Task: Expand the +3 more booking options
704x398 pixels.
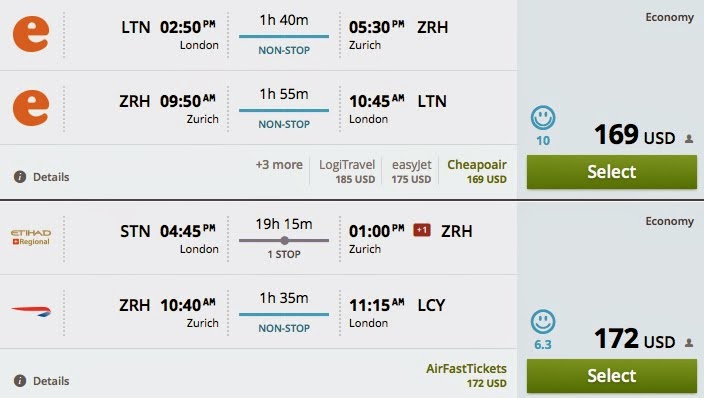Action: click(279, 165)
